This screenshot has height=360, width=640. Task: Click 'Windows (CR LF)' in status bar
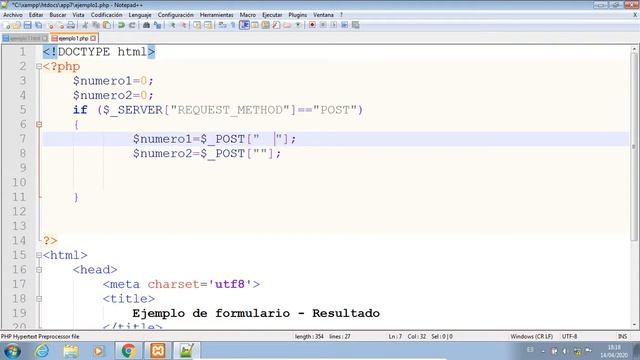pyautogui.click(x=531, y=336)
